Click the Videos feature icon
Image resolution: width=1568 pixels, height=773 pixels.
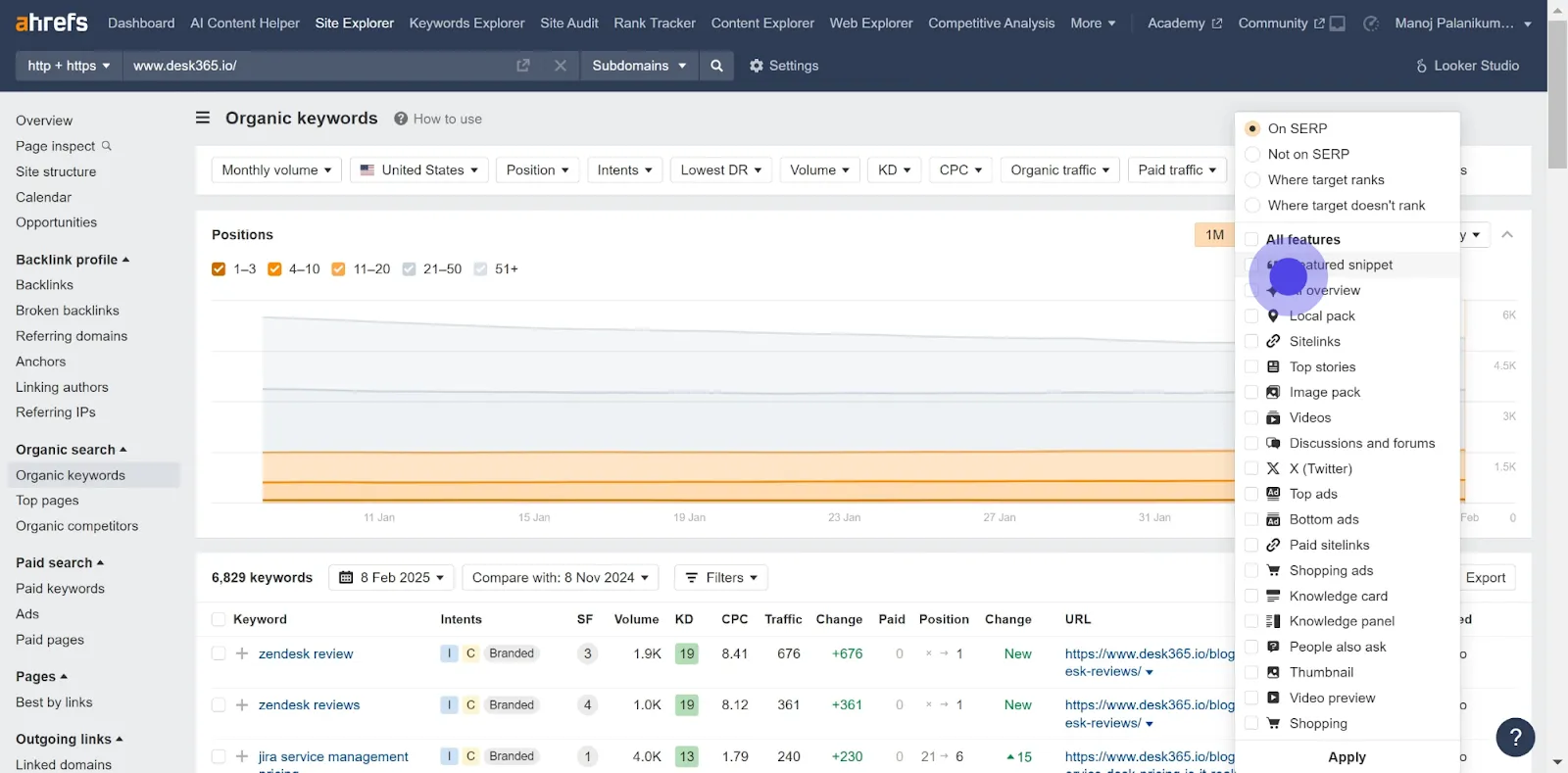1273,417
